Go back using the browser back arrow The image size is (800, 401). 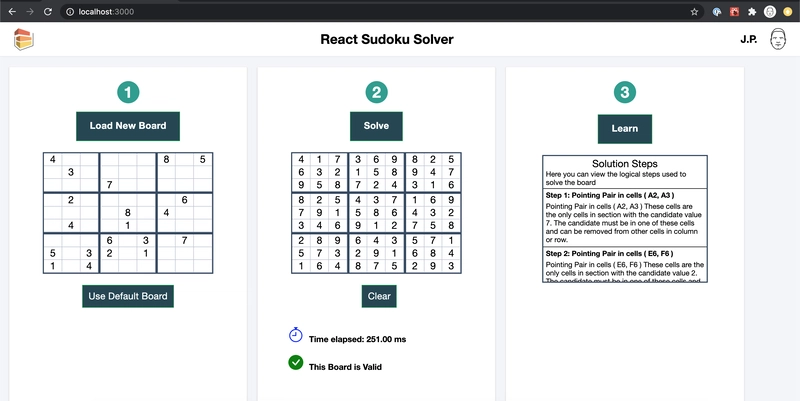(x=12, y=12)
